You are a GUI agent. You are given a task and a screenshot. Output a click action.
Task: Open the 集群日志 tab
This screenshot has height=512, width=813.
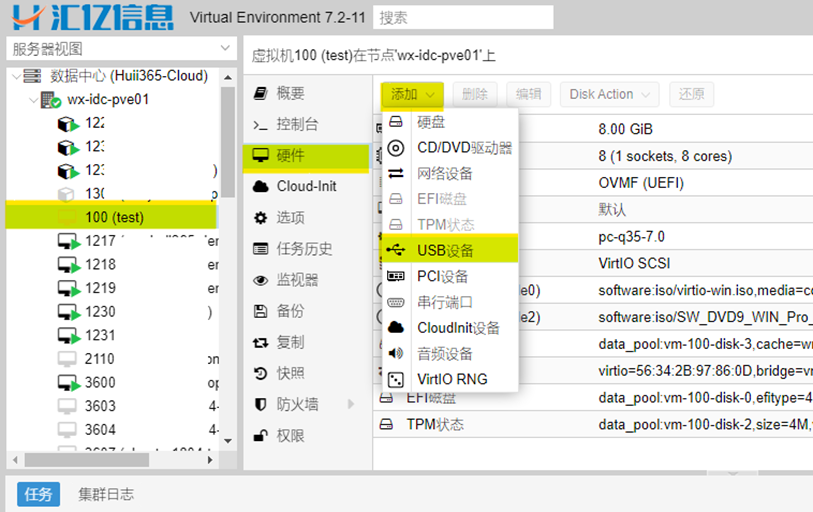(x=106, y=494)
